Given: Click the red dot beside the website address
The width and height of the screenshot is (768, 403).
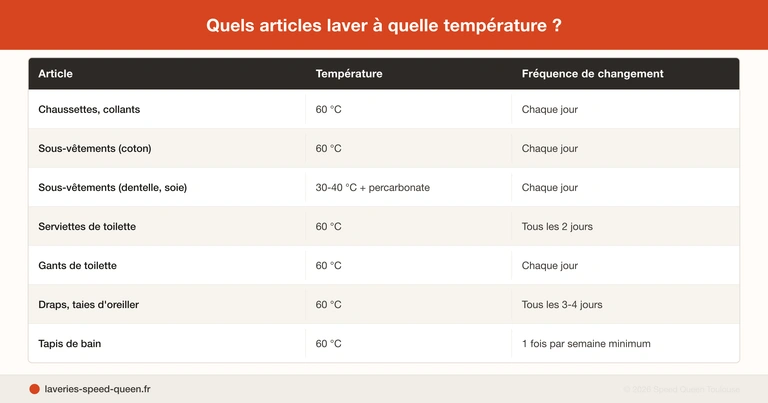Looking at the screenshot, I should point(34,389).
